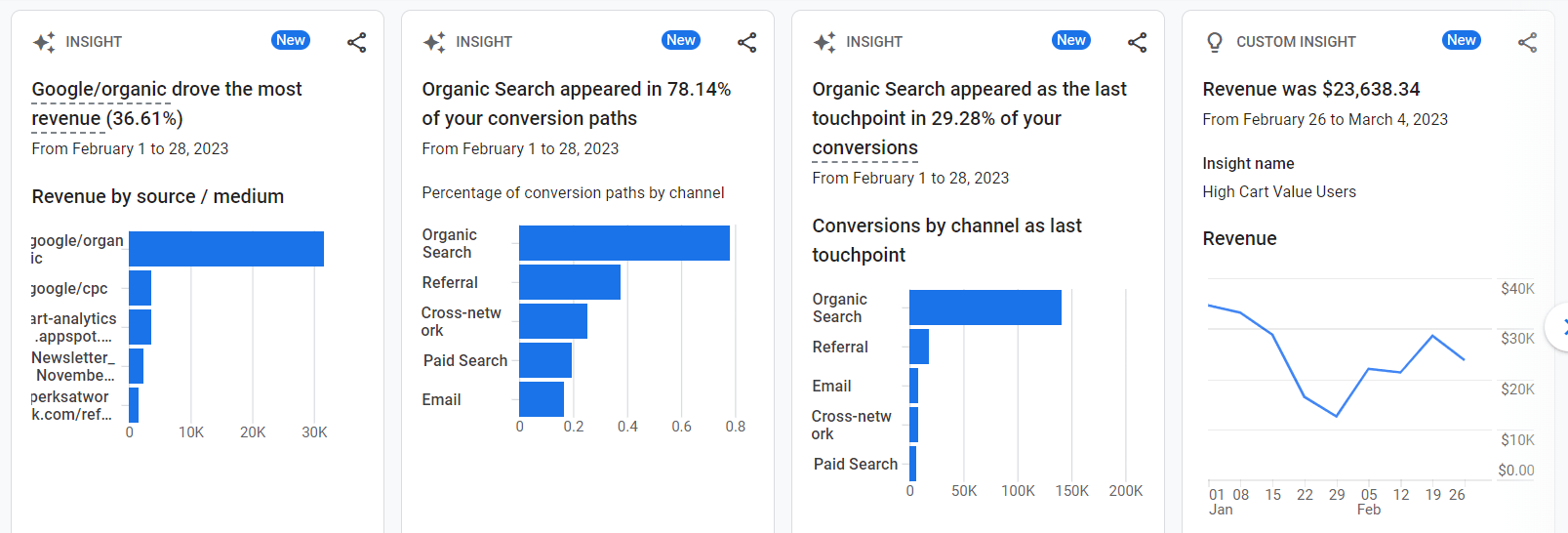Viewport: 1568px width, 533px height.
Task: Select Referral bar in last touchpoint chart
Action: coord(919,347)
